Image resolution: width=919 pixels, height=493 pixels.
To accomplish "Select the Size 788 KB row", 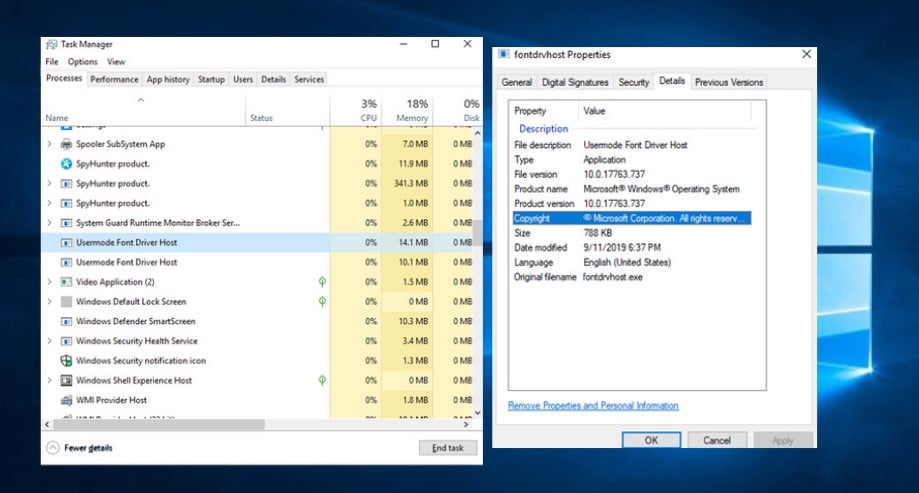I will coord(632,233).
